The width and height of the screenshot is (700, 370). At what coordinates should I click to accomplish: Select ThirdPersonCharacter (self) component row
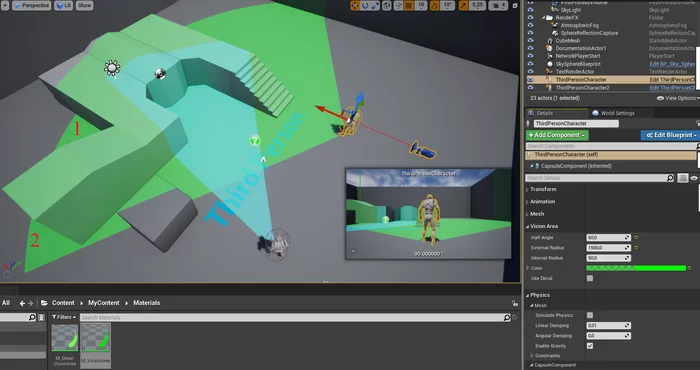coord(611,155)
